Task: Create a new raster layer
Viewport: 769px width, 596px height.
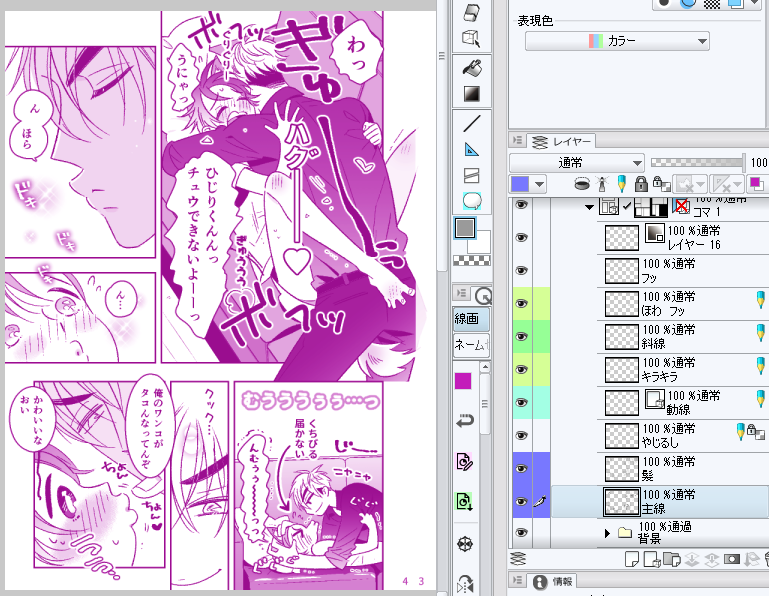Action: click(631, 559)
